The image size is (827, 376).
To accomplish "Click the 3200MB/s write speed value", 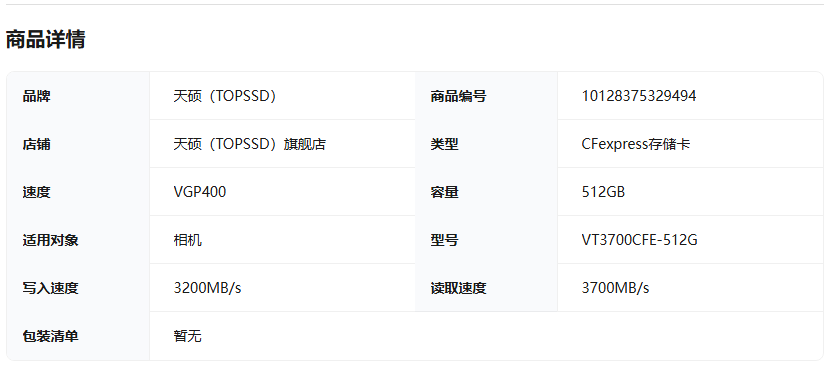I will coord(207,288).
